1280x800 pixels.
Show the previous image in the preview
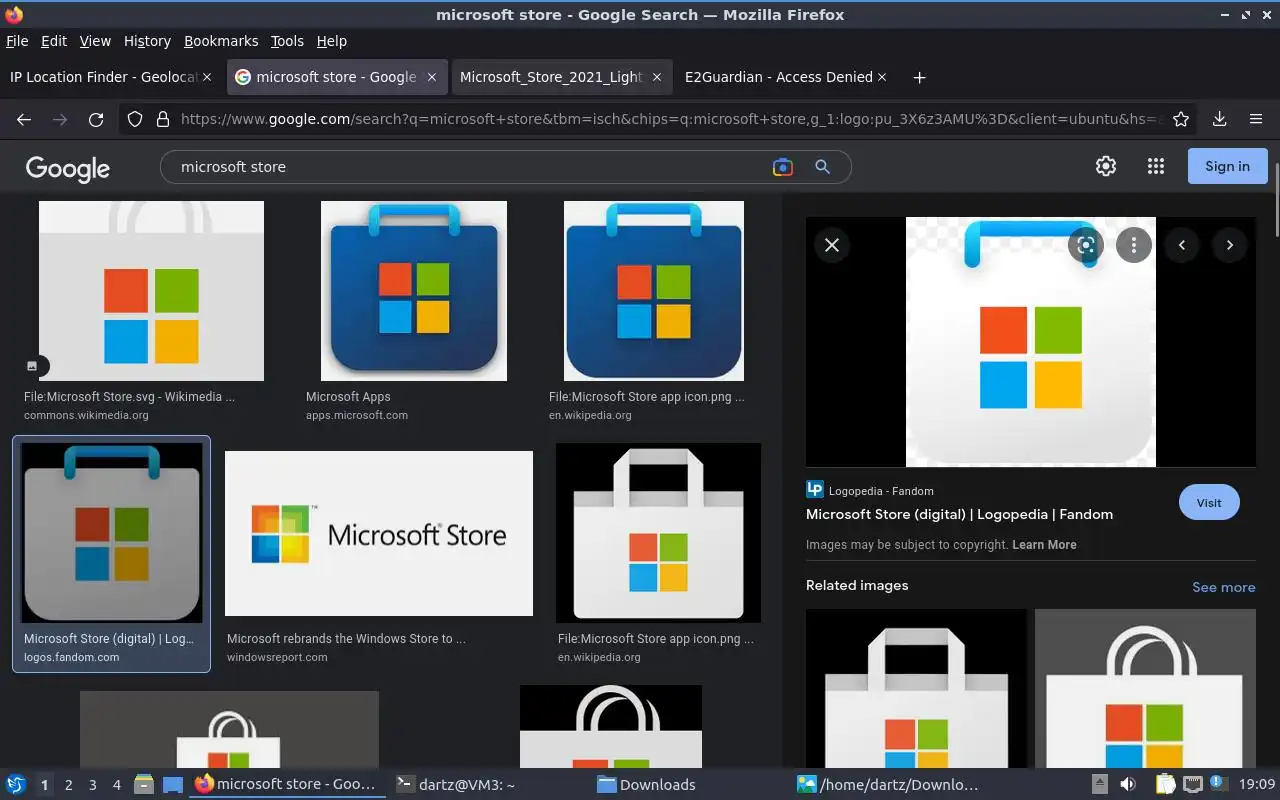1181,245
